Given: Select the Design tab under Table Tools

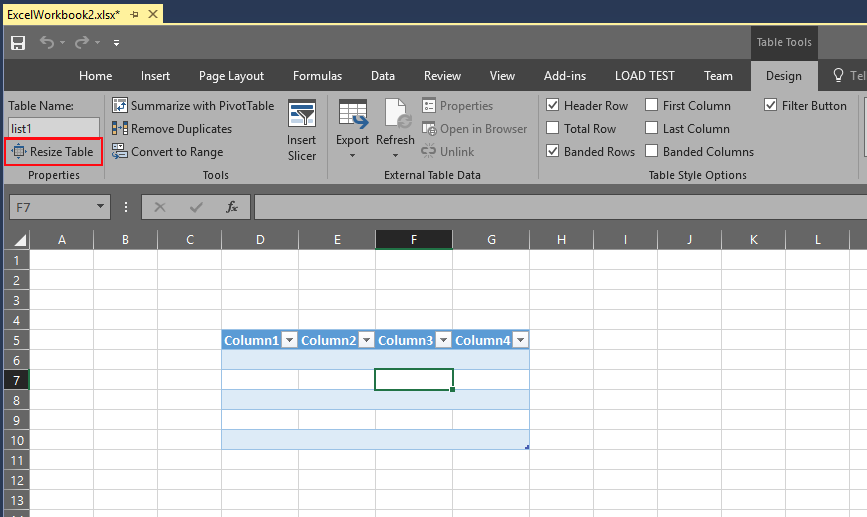Looking at the screenshot, I should point(784,76).
